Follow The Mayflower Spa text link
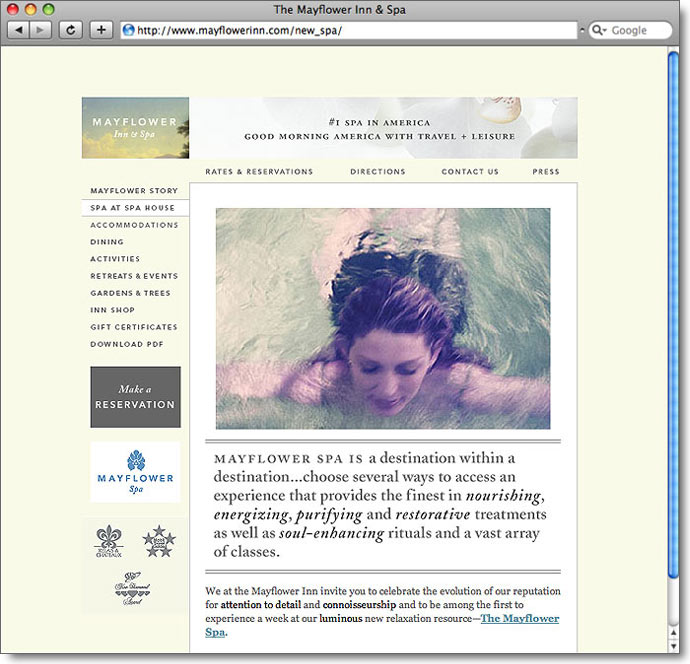Screen dimensions: 690x664 click(x=520, y=618)
